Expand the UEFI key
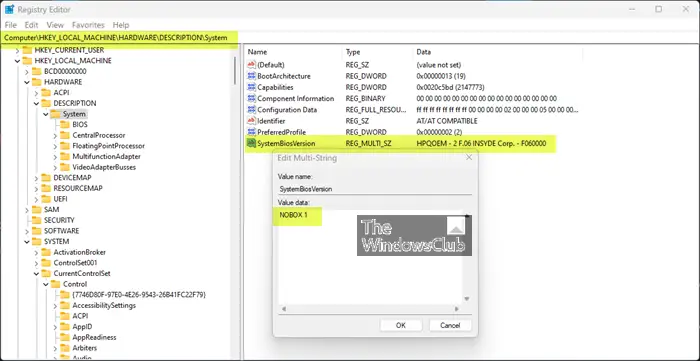The height and width of the screenshot is (361, 700). [x=36, y=199]
